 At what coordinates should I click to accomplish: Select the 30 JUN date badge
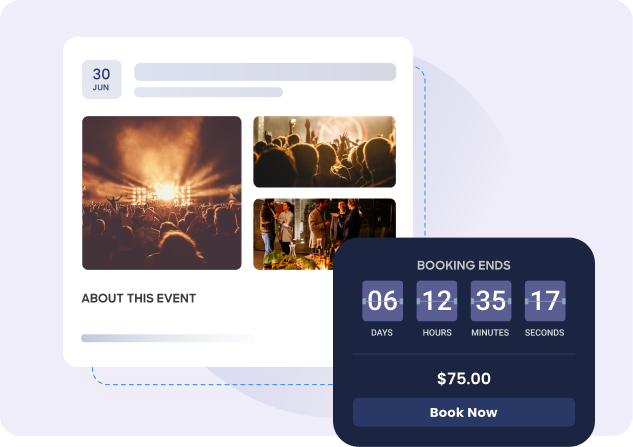[102, 80]
